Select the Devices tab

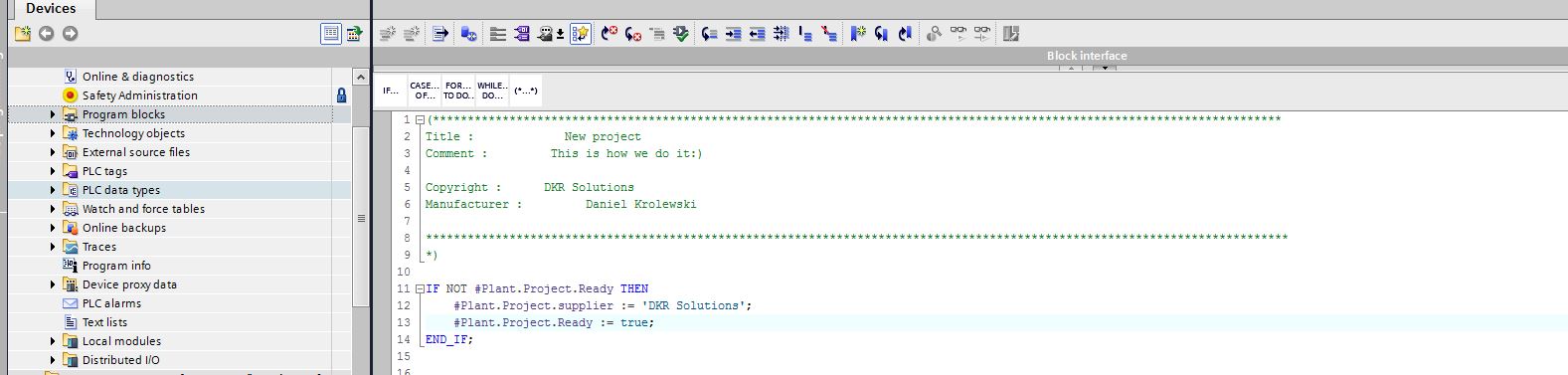pyautogui.click(x=51, y=9)
